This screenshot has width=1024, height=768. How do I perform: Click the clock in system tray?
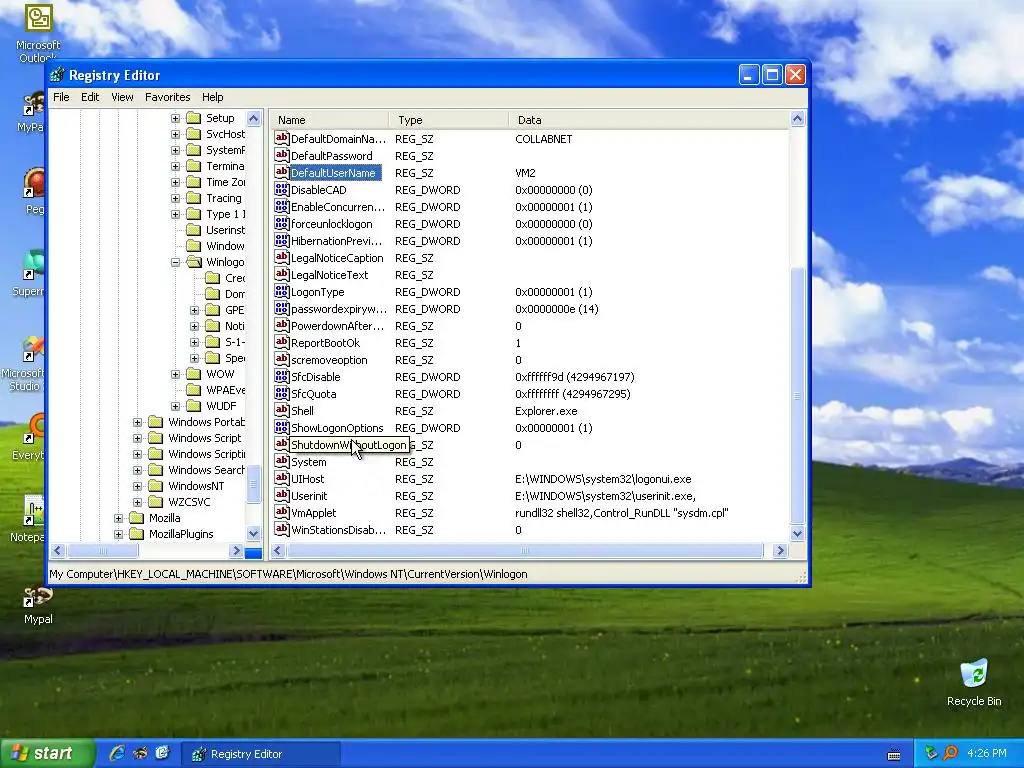[986, 753]
